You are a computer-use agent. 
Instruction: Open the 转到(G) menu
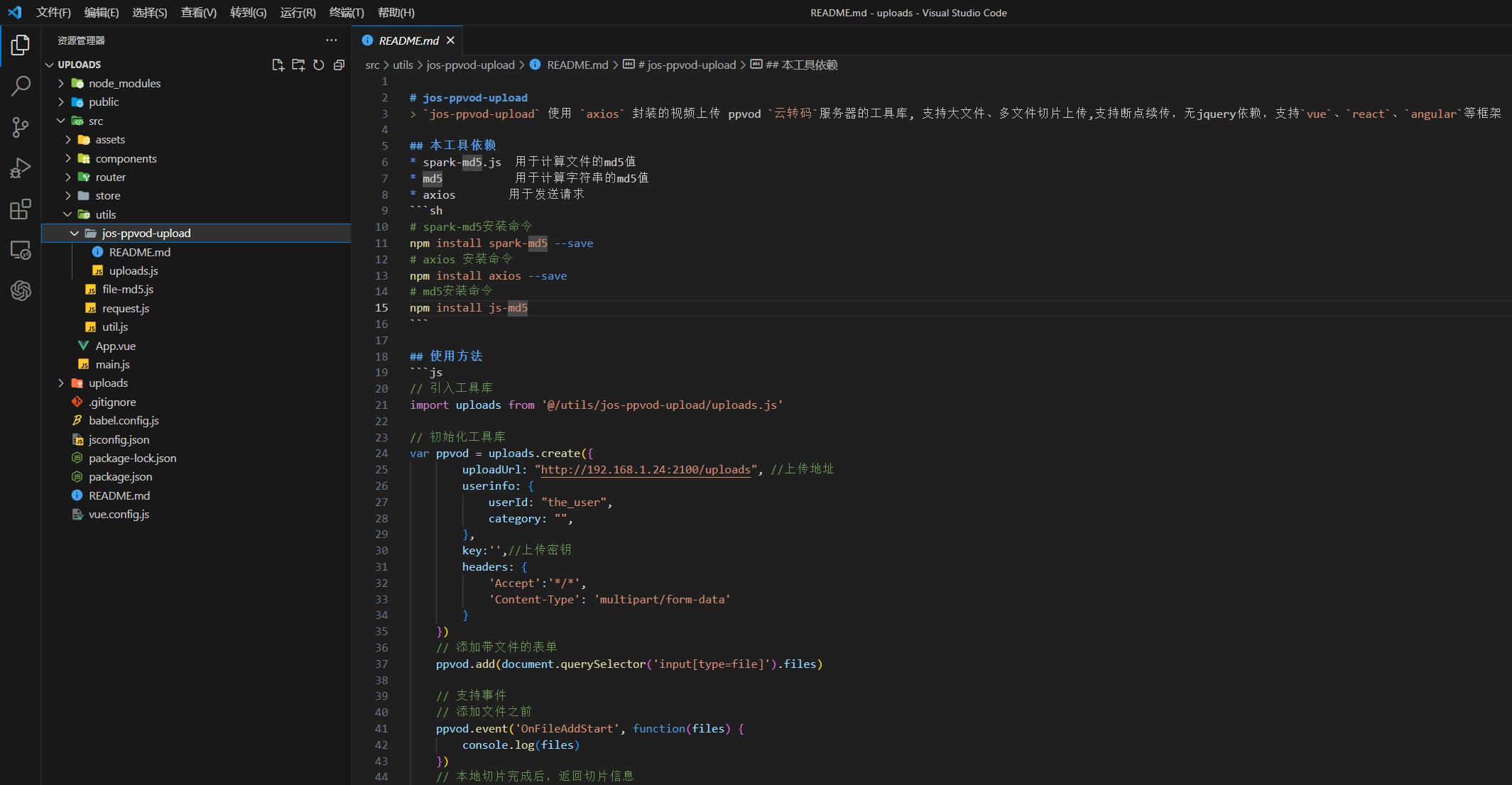249,12
